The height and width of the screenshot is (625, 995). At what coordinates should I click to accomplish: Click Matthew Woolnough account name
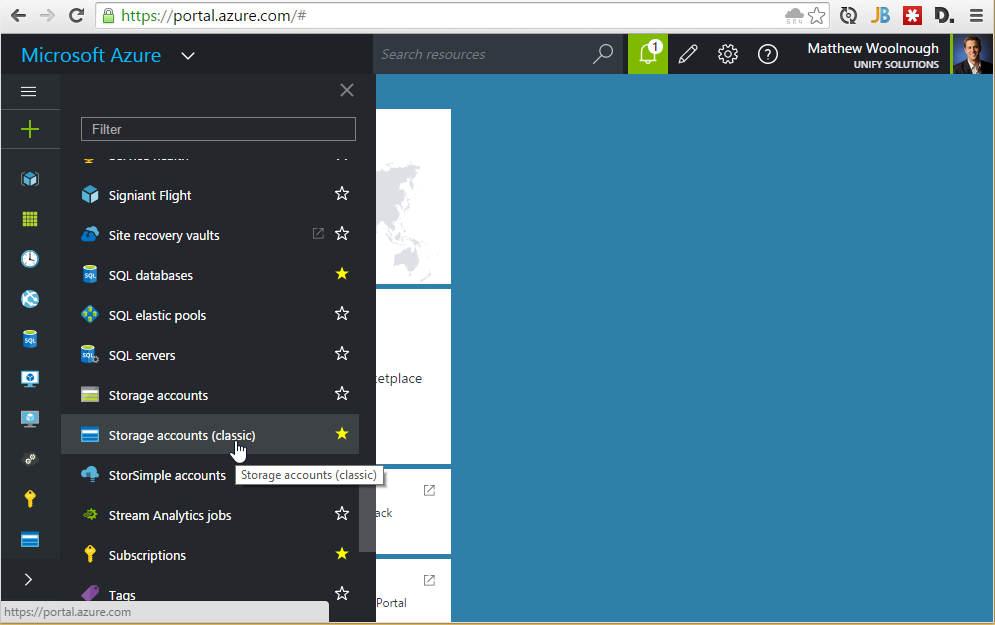coord(873,48)
